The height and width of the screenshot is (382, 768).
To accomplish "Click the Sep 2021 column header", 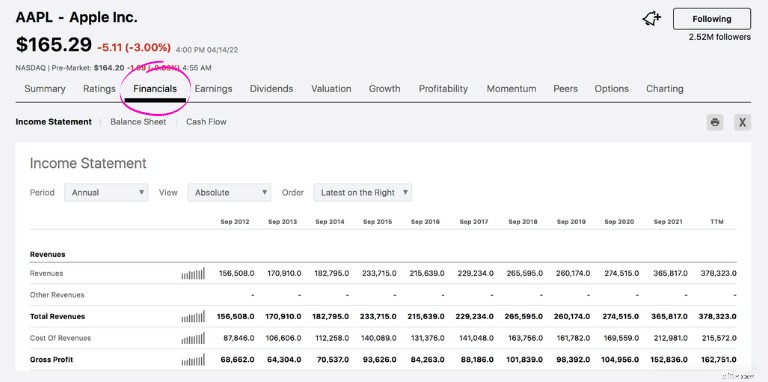I will click(668, 222).
